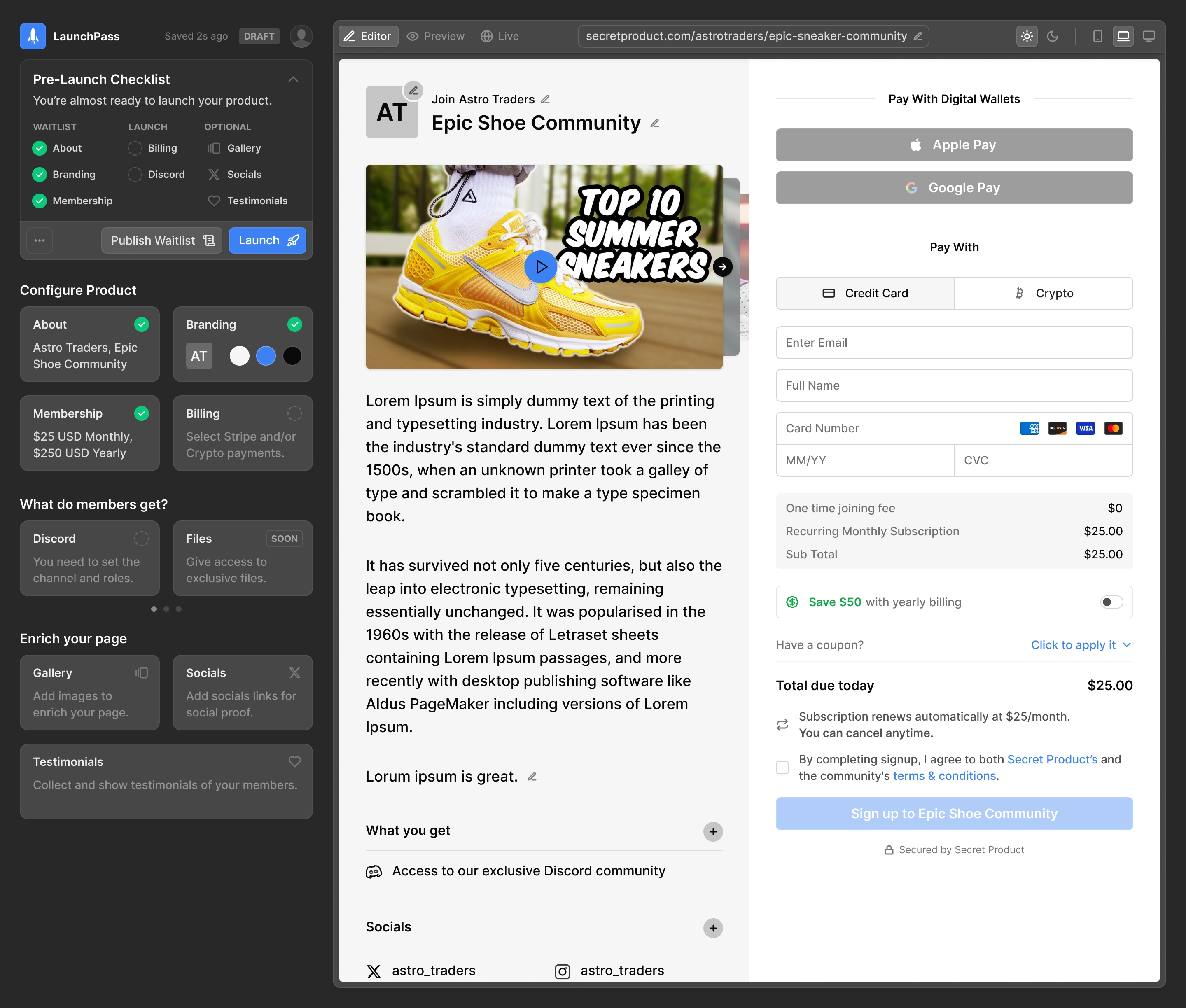1186x1008 pixels.
Task: Go to second carousel page dot
Action: point(166,609)
